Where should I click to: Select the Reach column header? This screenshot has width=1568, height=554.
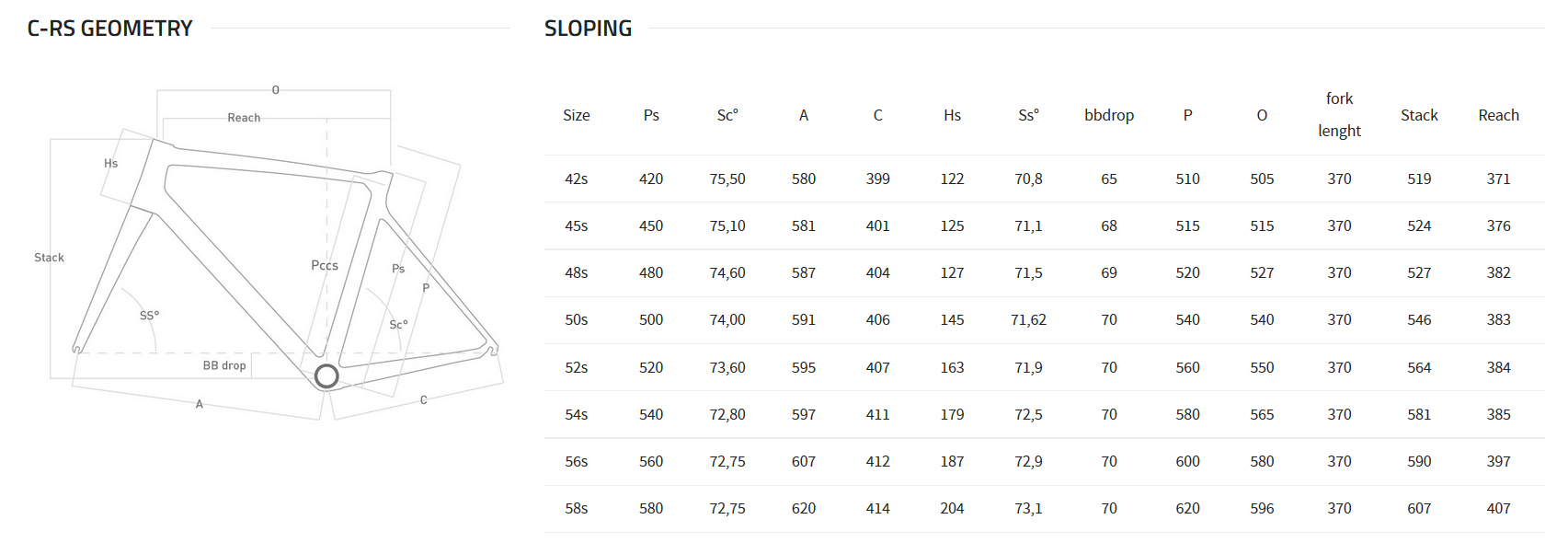pyautogui.click(x=1499, y=115)
